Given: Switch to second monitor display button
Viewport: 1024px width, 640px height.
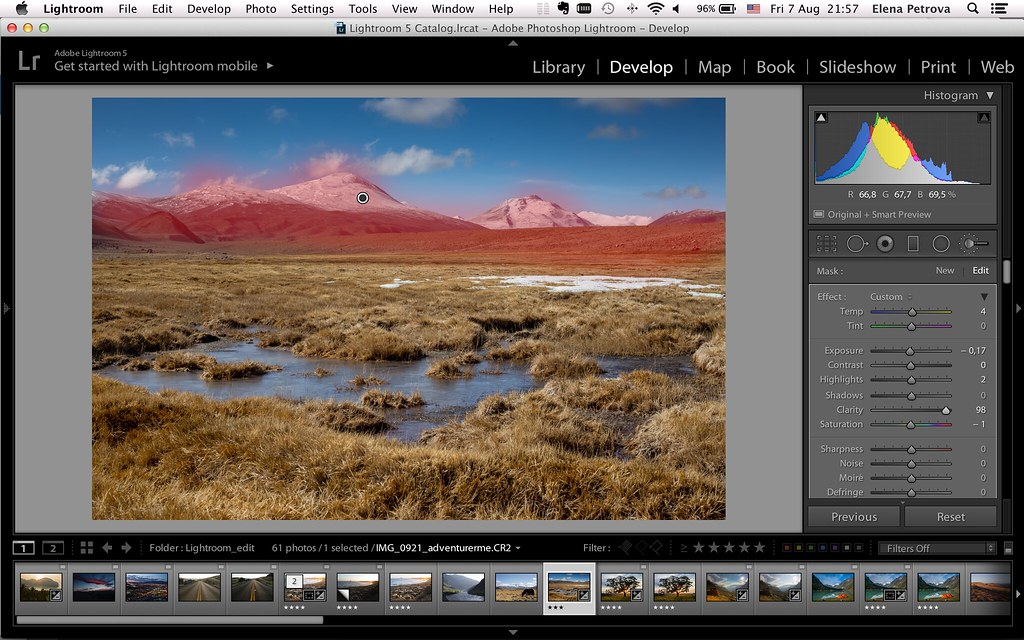Looking at the screenshot, I should click(x=52, y=547).
